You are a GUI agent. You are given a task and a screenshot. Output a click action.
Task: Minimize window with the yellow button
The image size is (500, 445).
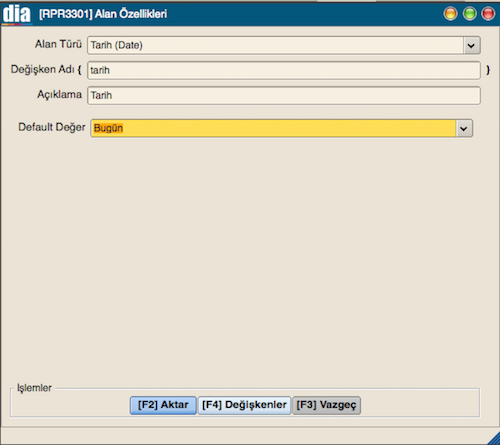point(450,14)
